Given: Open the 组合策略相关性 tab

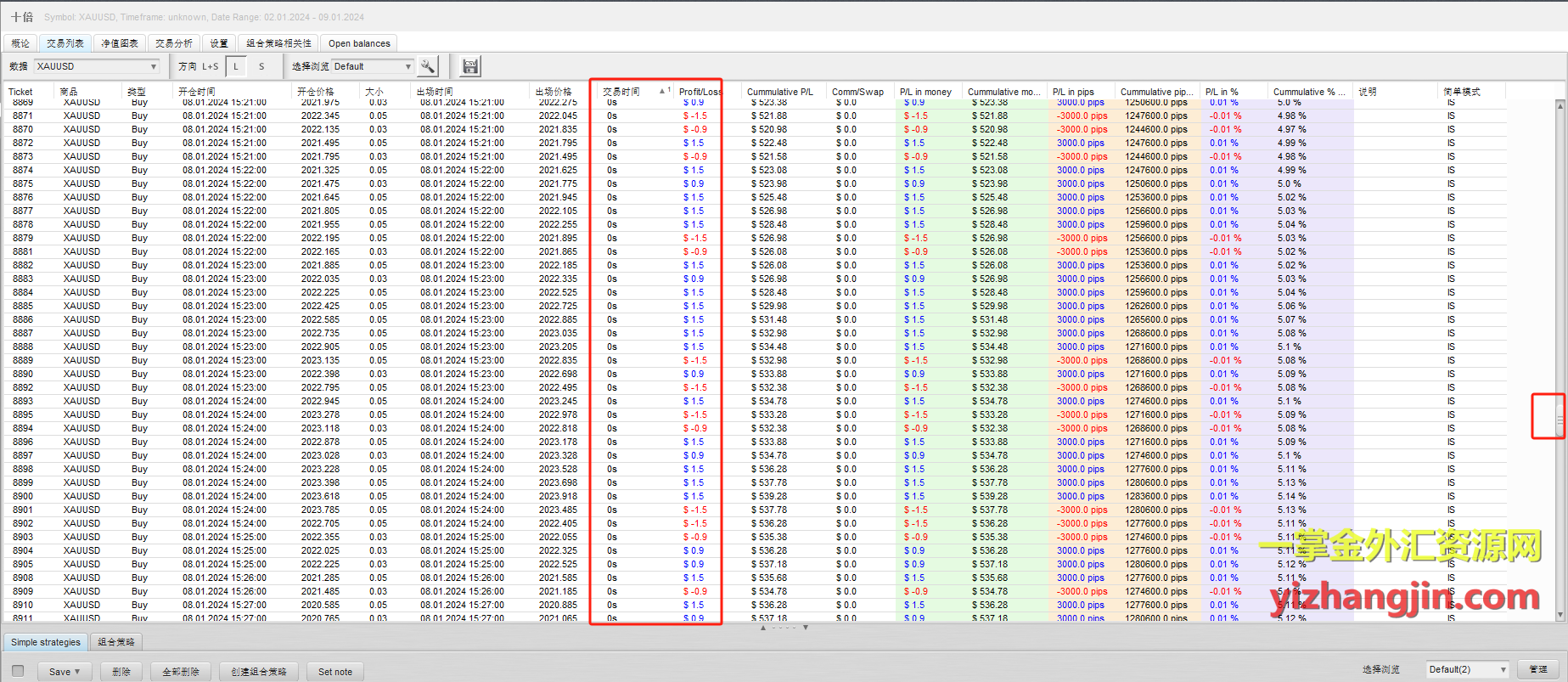Looking at the screenshot, I should [x=279, y=43].
